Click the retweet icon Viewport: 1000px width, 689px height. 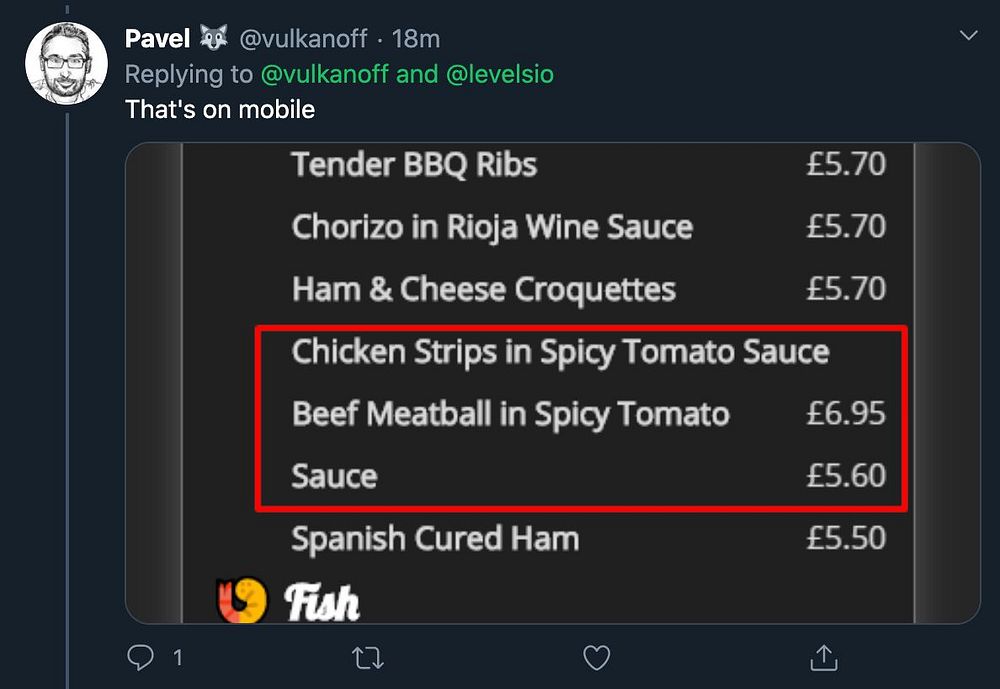click(369, 657)
